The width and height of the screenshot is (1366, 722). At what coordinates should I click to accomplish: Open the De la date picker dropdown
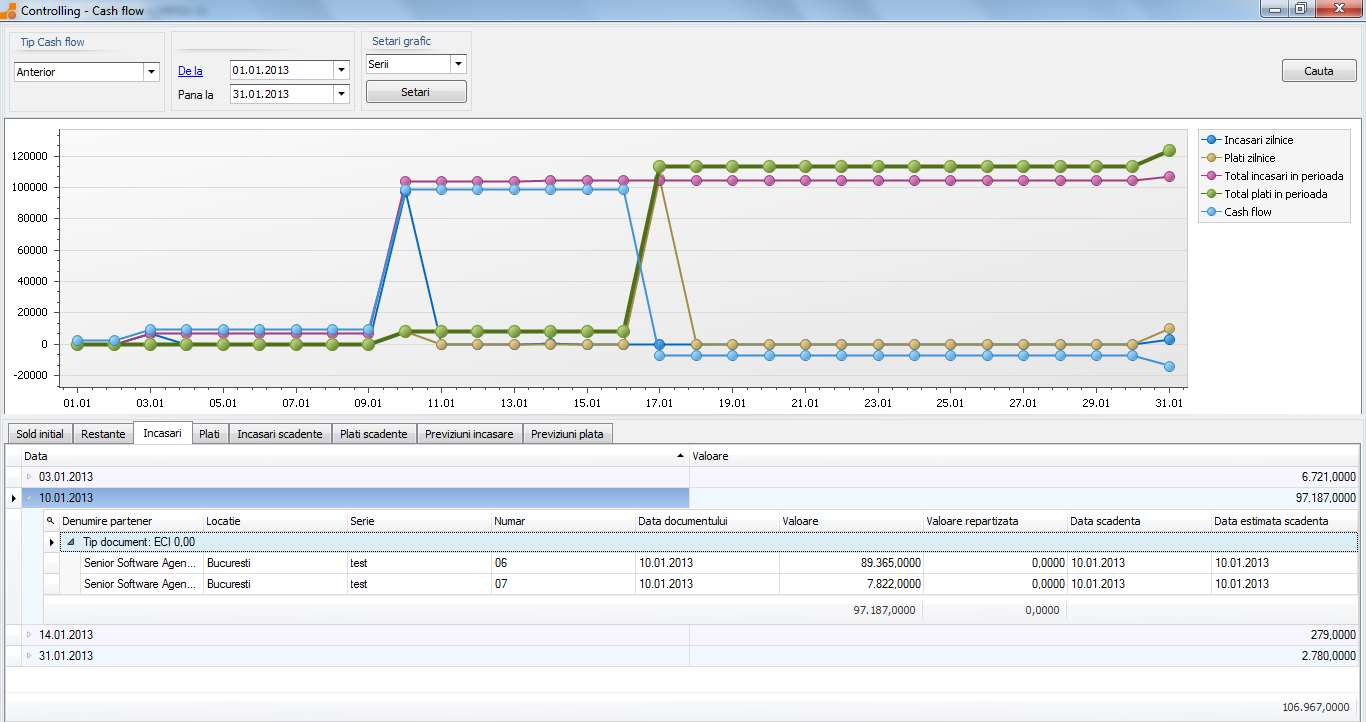(340, 71)
